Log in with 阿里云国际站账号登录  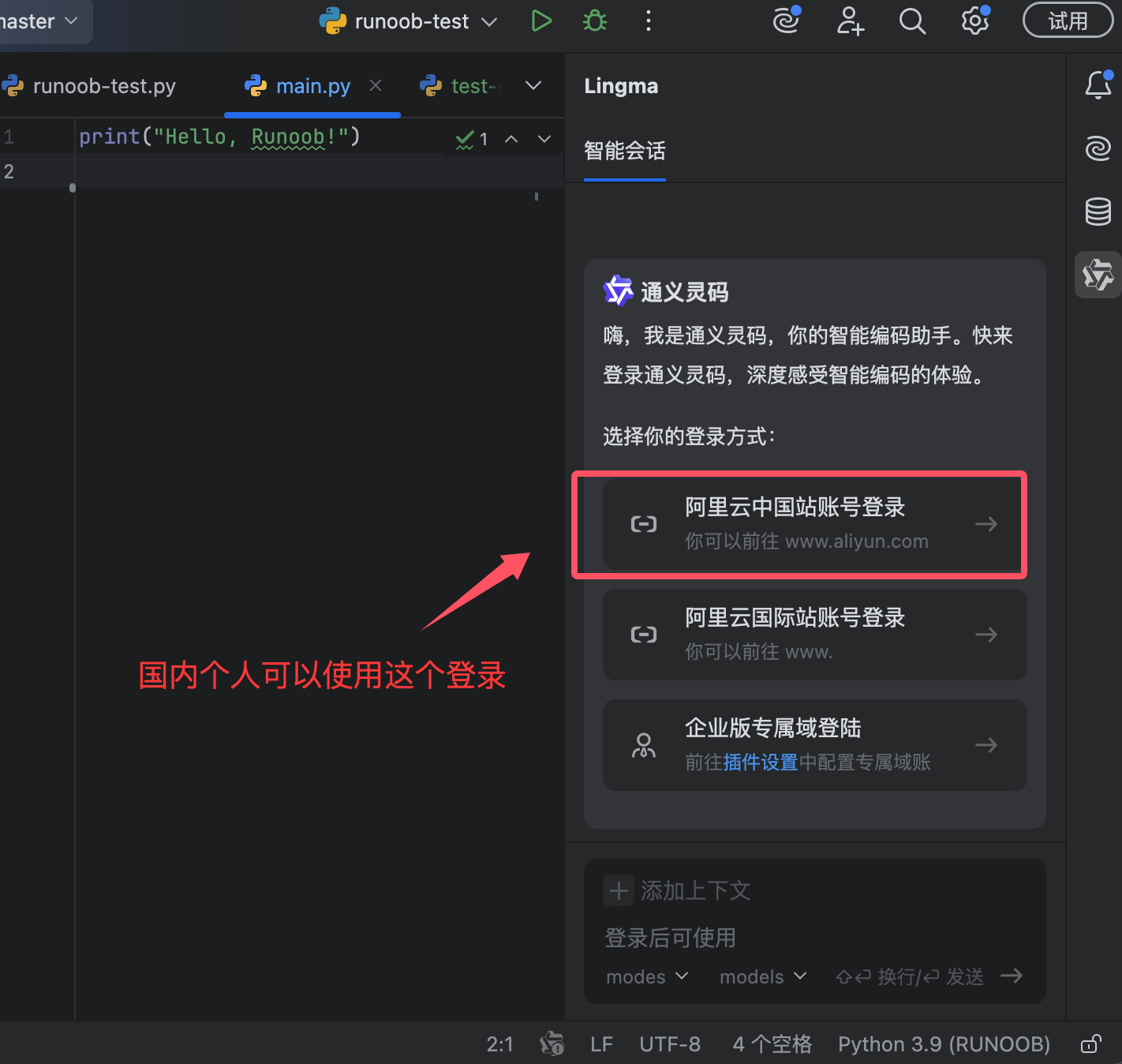814,635
